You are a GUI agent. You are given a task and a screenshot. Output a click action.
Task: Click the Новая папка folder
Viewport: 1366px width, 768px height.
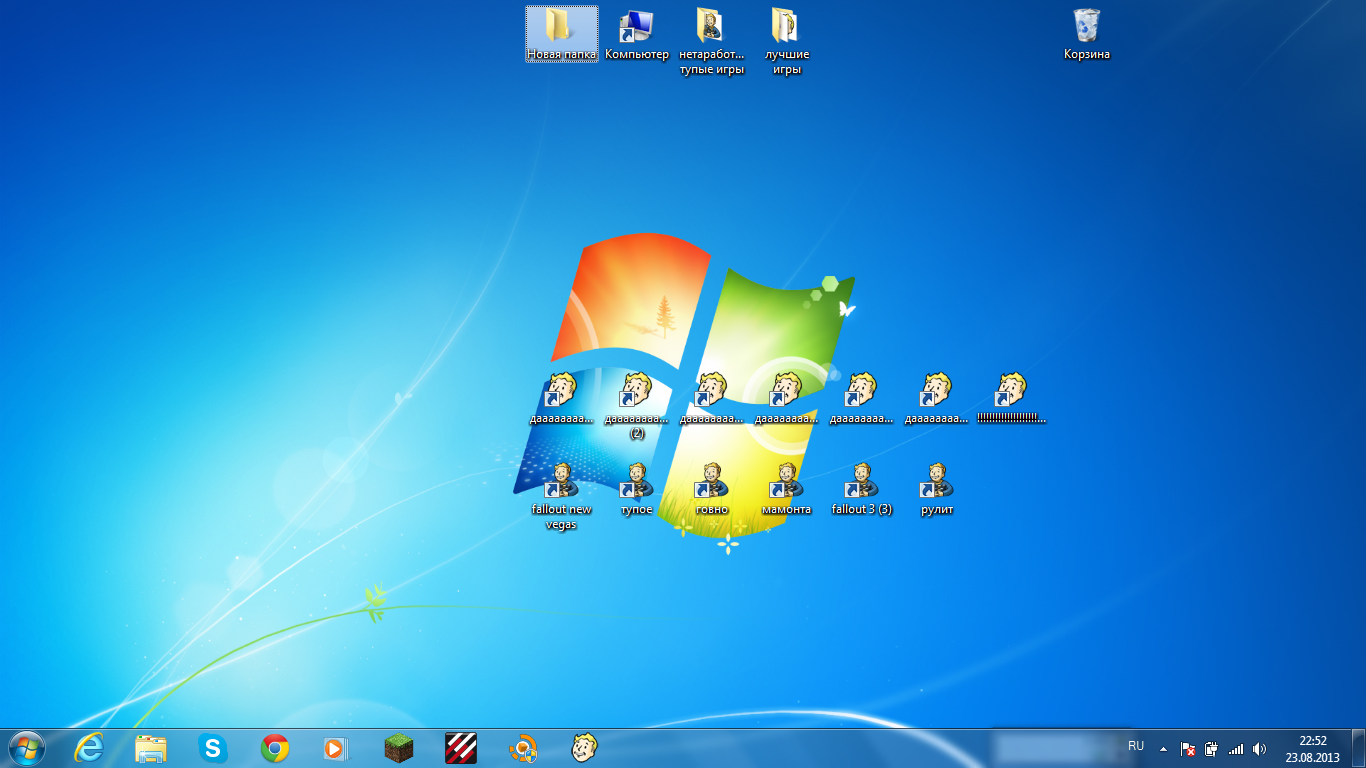click(561, 28)
